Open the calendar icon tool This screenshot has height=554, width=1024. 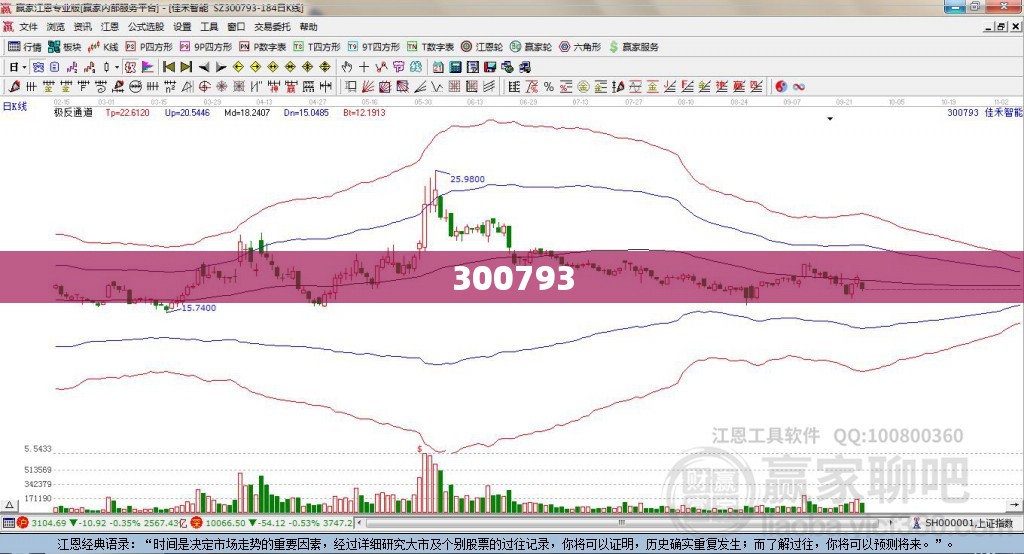(x=438, y=67)
